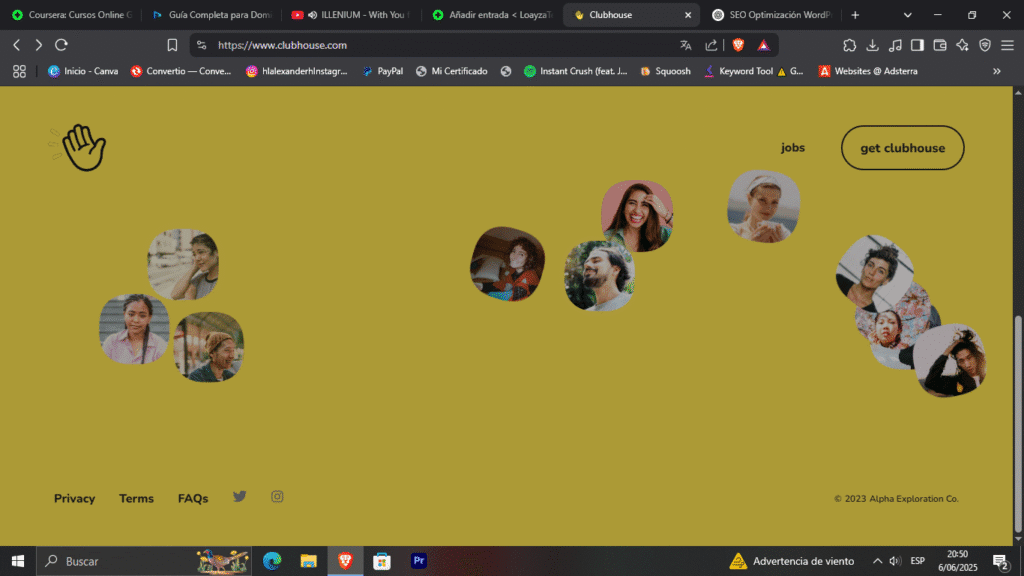Screen dimensions: 1024x576
Task: Open the Websites @ Adsterra bookmark
Action: [868, 71]
